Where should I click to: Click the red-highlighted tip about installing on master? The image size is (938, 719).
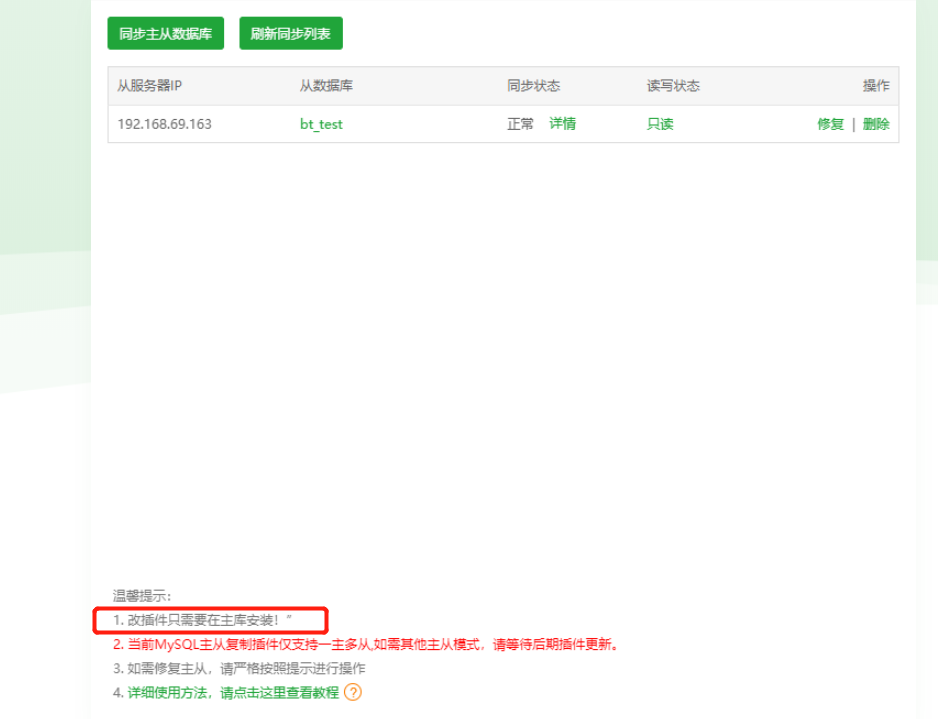(200, 620)
